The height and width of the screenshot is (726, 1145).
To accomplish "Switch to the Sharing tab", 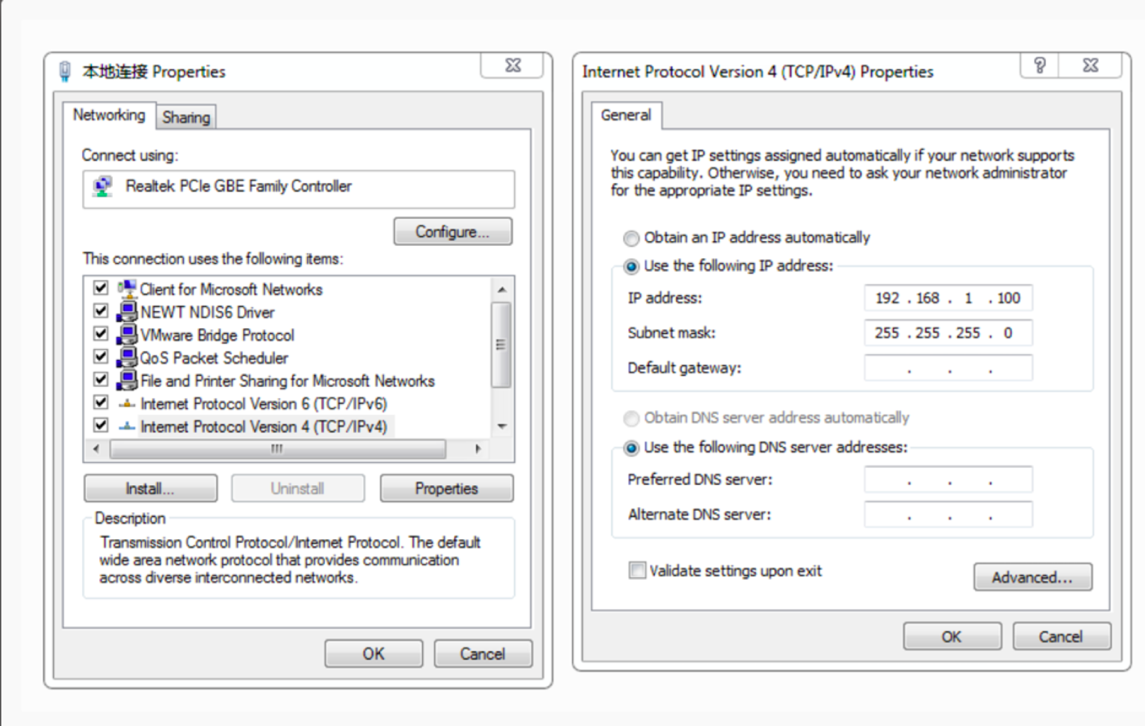I will pyautogui.click(x=186, y=118).
